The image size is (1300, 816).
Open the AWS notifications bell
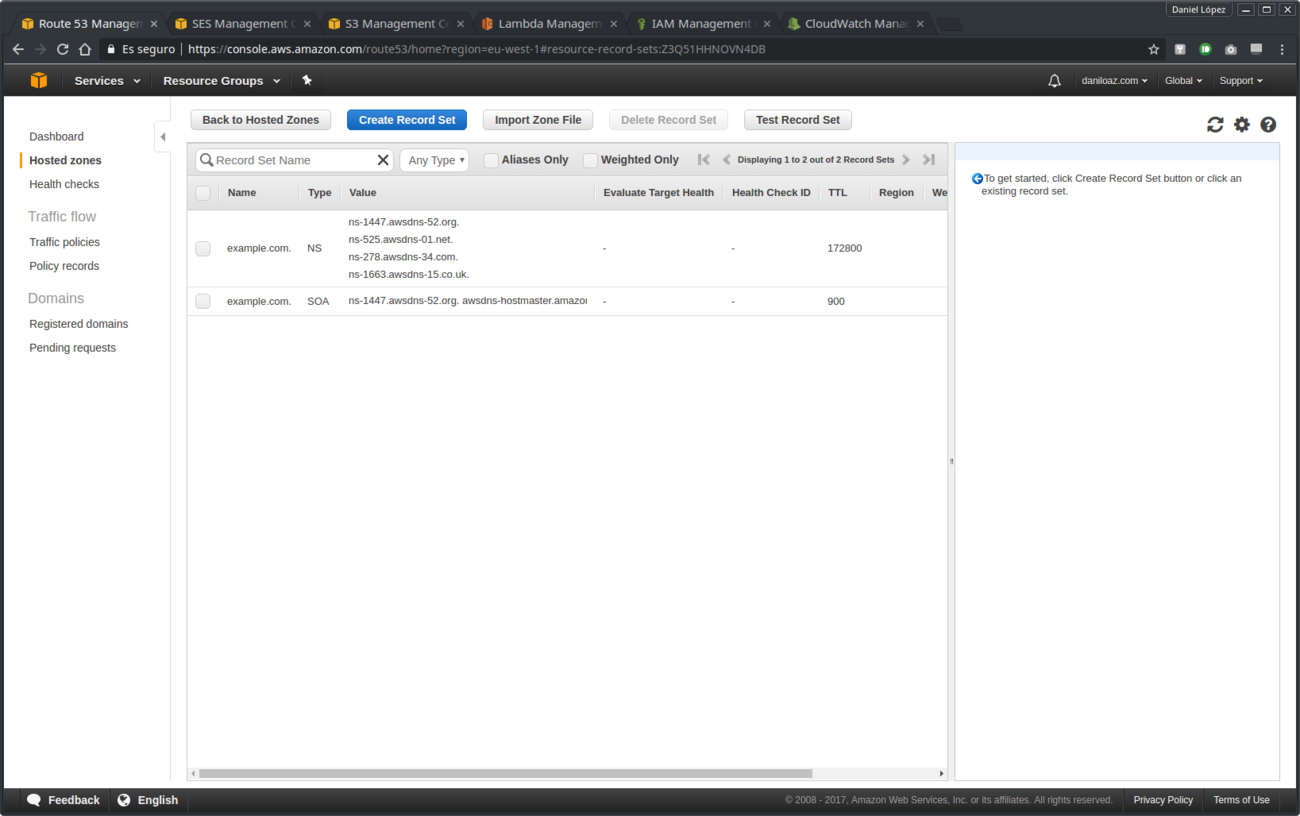click(x=1054, y=80)
